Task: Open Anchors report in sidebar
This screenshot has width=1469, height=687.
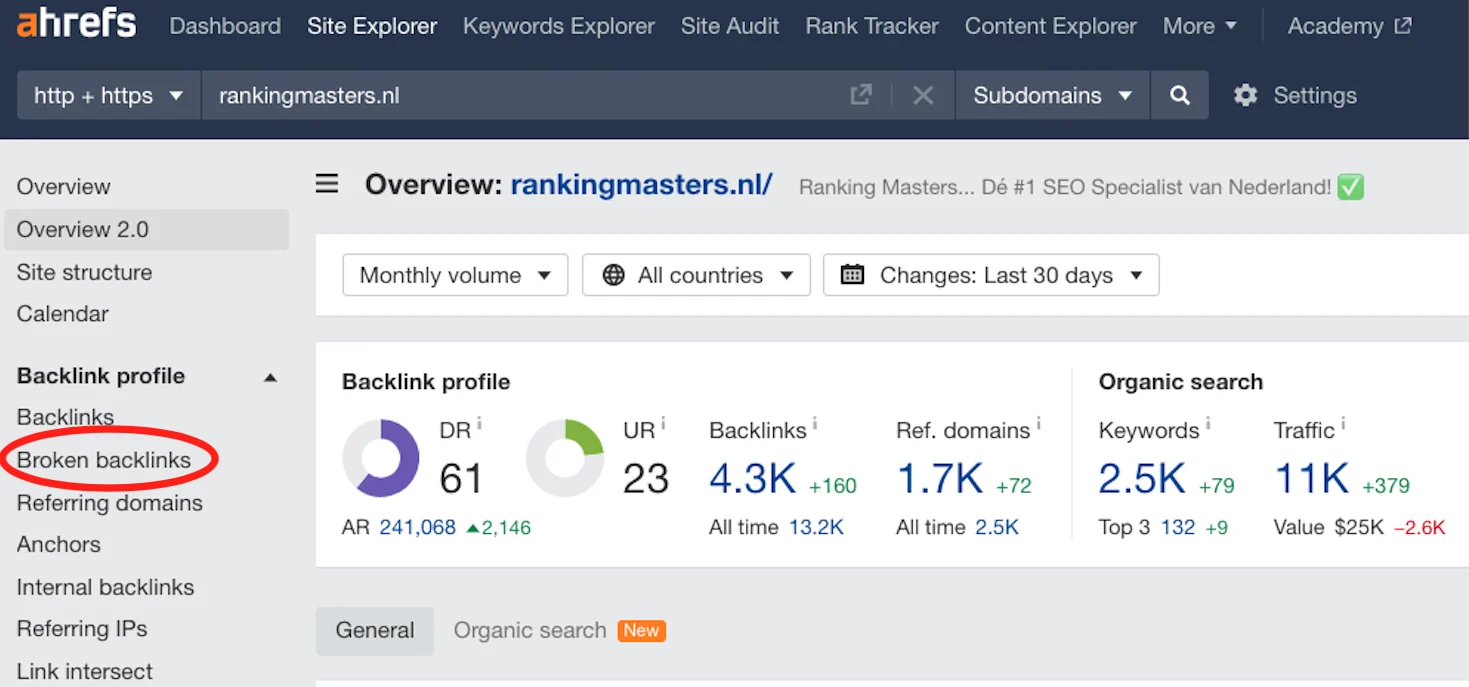Action: pyautogui.click(x=58, y=544)
